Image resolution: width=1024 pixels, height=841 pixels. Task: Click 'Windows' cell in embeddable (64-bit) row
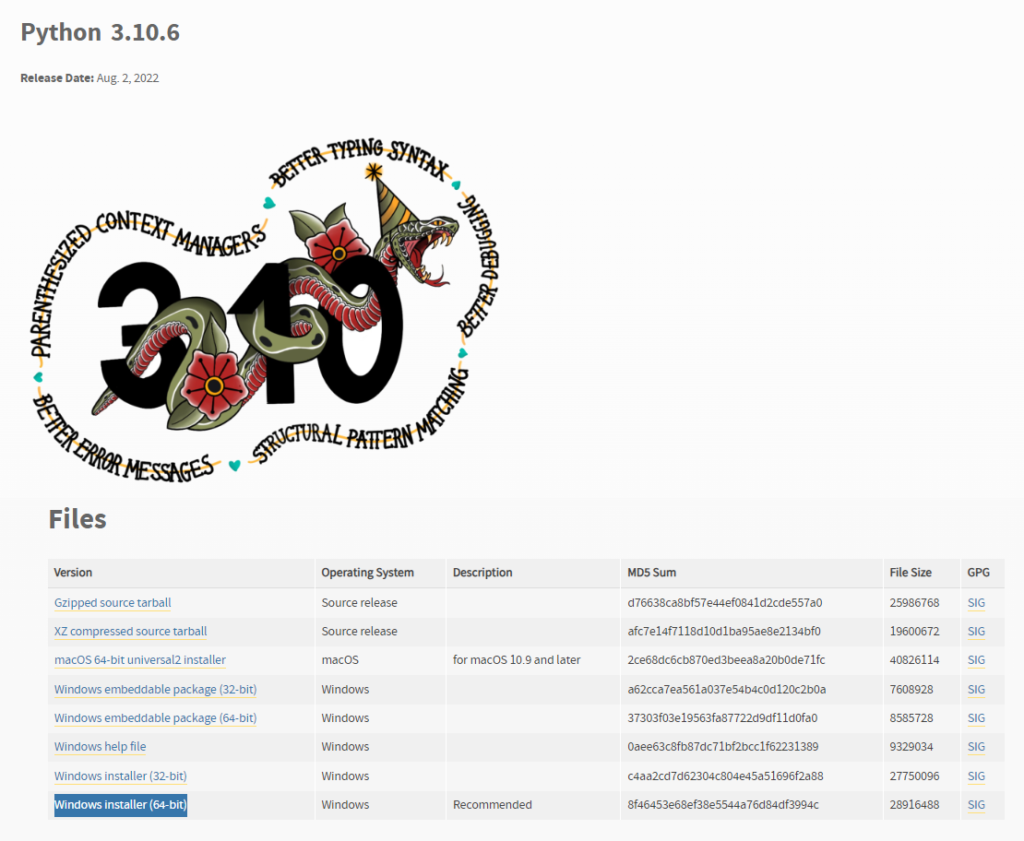[345, 718]
